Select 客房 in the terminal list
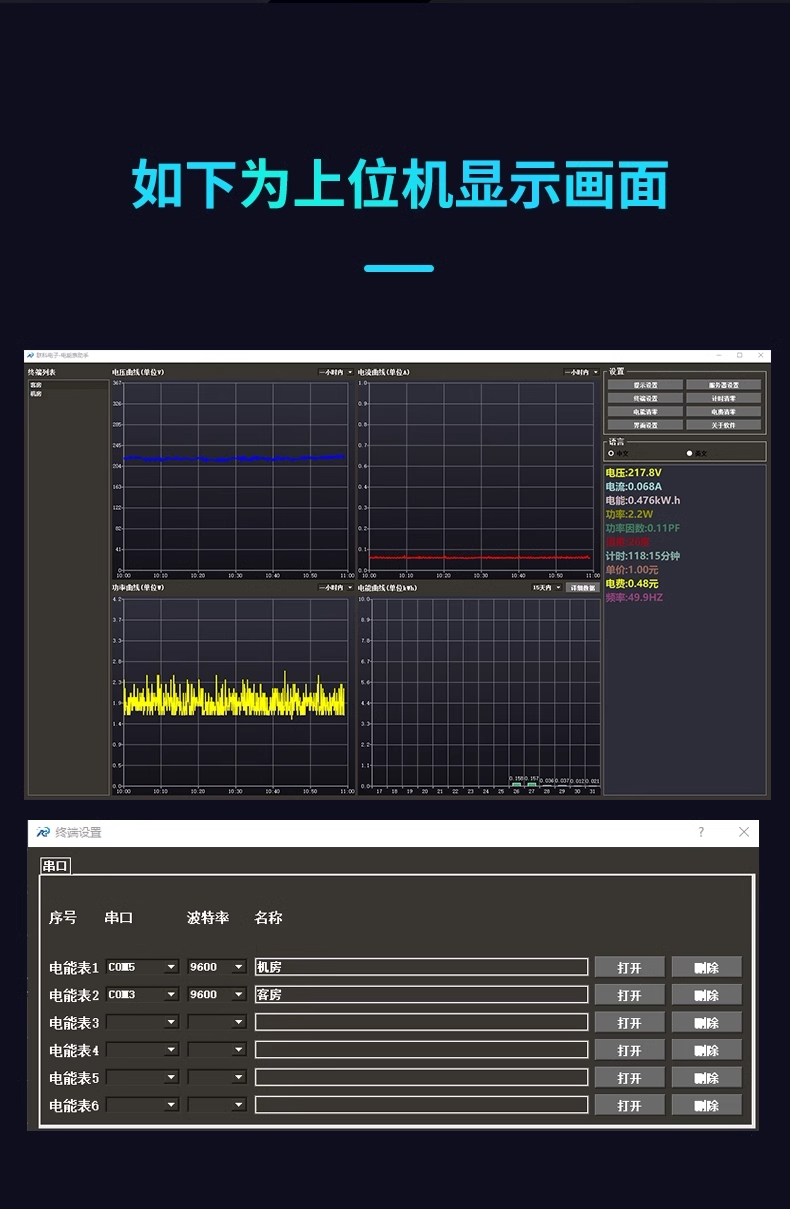The image size is (790, 1209). [x=36, y=385]
